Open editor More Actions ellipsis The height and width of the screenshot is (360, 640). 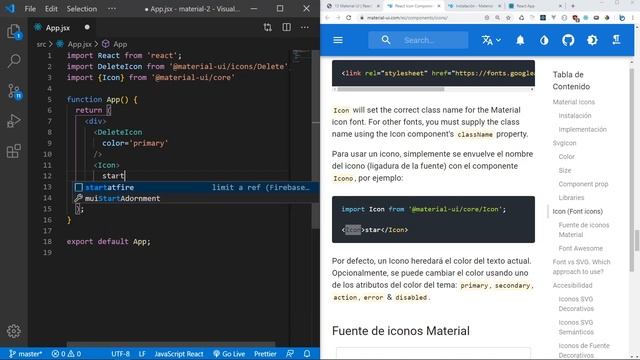click(305, 27)
